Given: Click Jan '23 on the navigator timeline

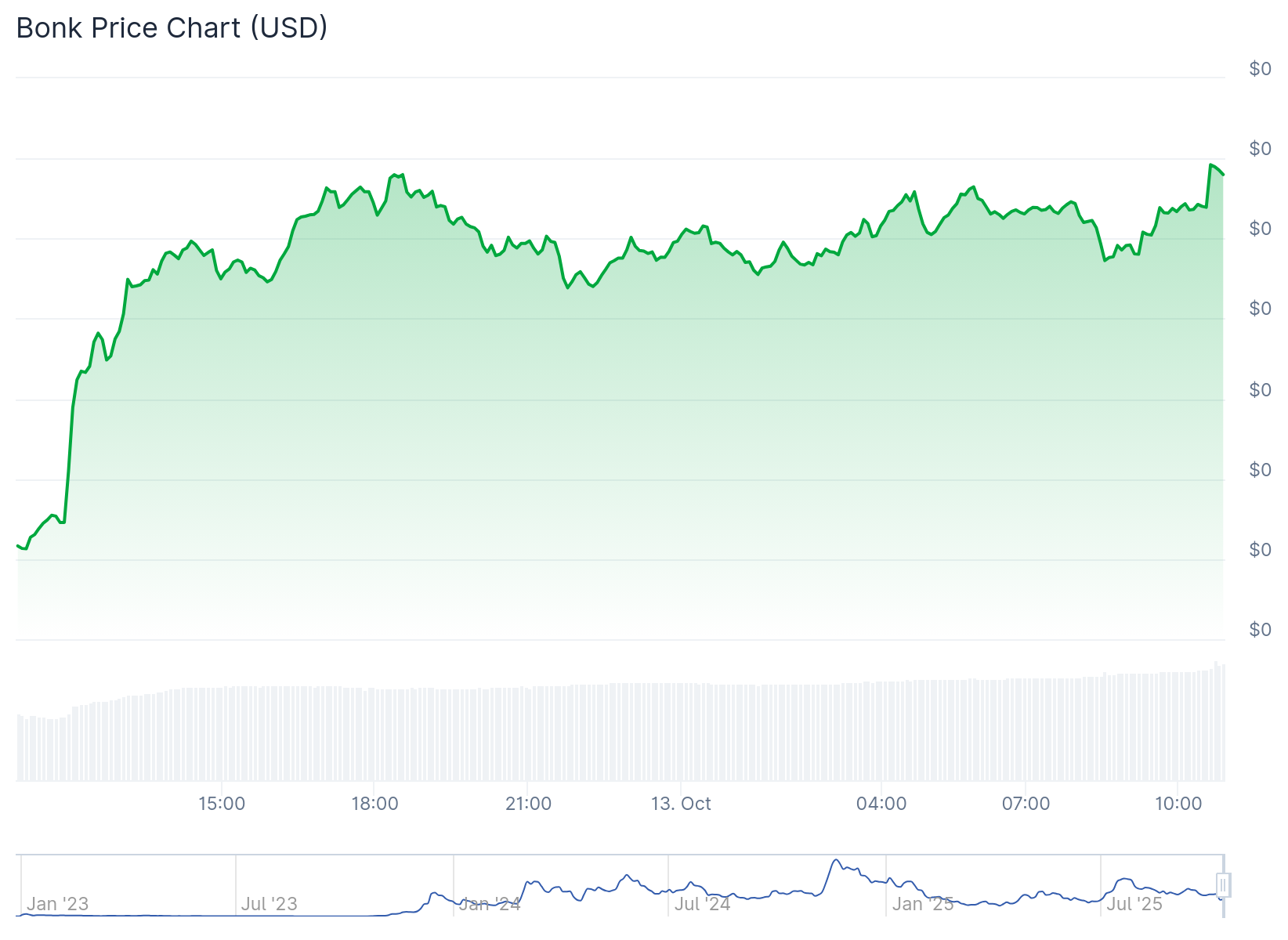Looking at the screenshot, I should (57, 904).
